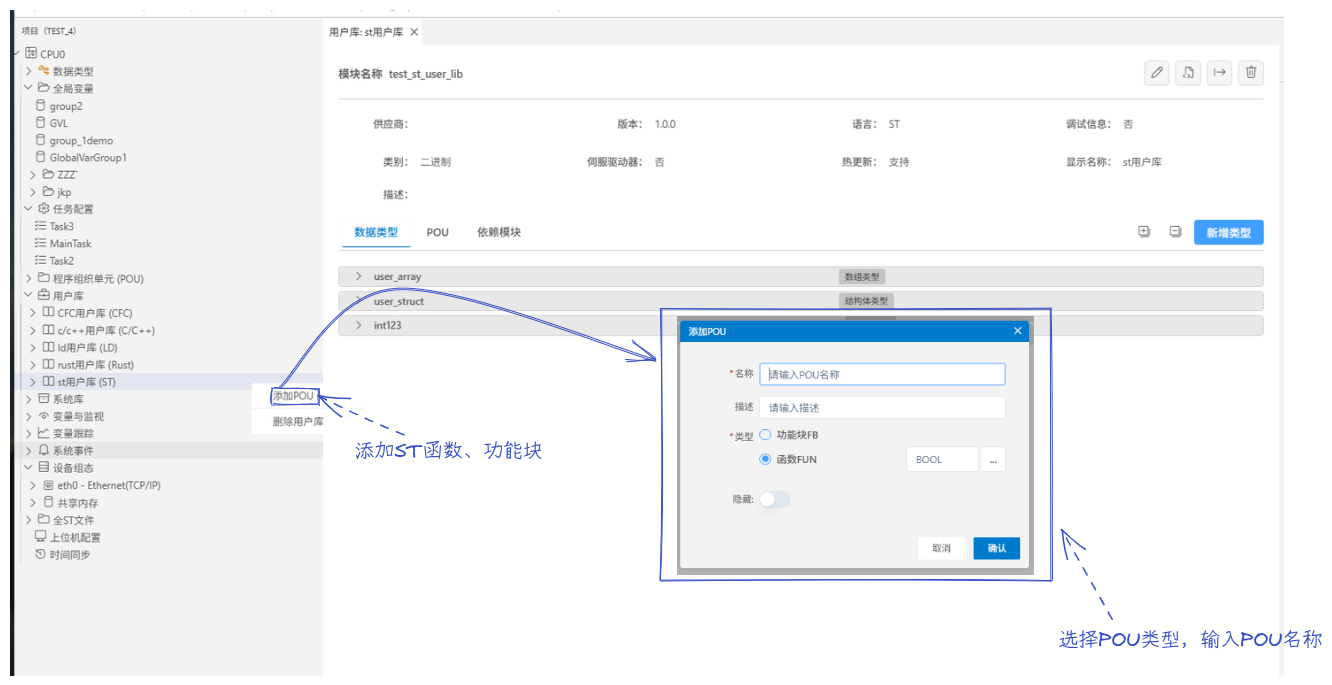Click the eye icon beside 变量与监视

(x=44, y=416)
